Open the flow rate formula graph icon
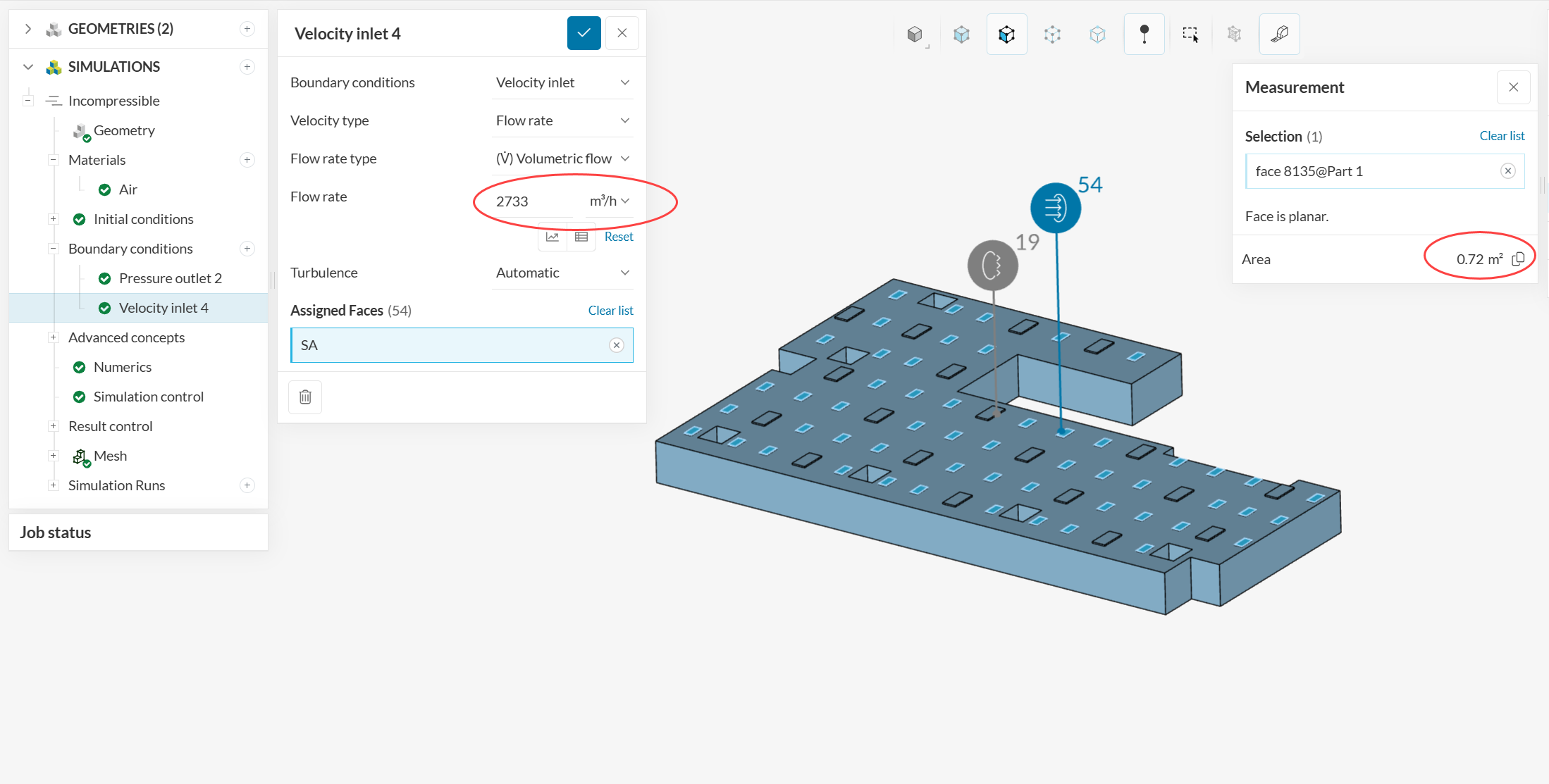Viewport: 1549px width, 784px height. tap(553, 237)
